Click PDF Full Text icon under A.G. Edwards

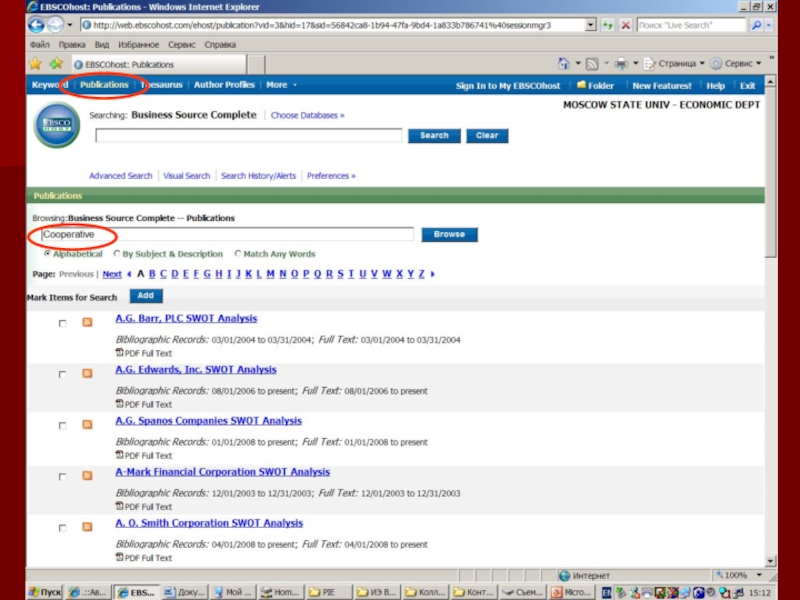pos(119,404)
